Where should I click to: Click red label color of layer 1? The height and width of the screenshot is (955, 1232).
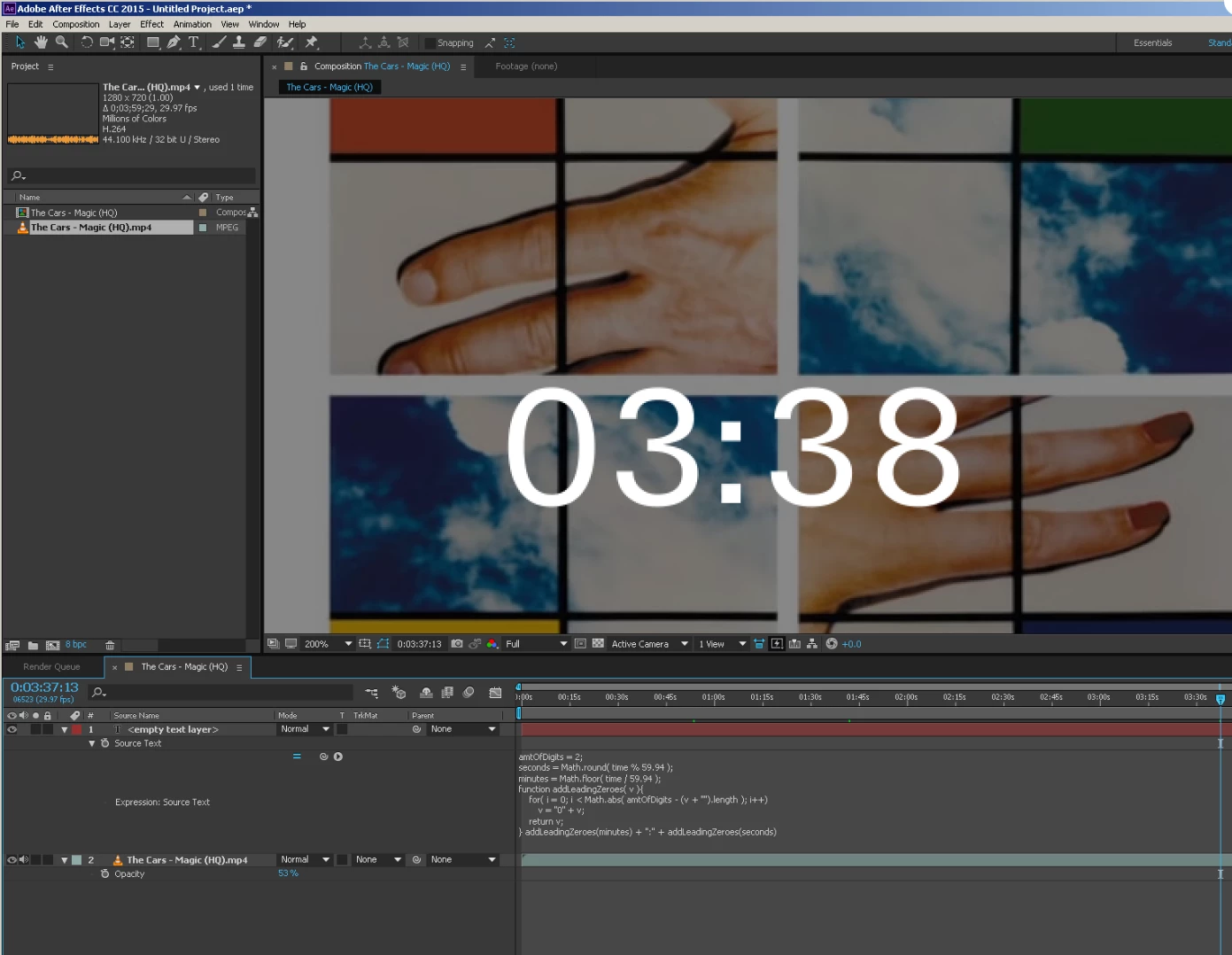77,730
